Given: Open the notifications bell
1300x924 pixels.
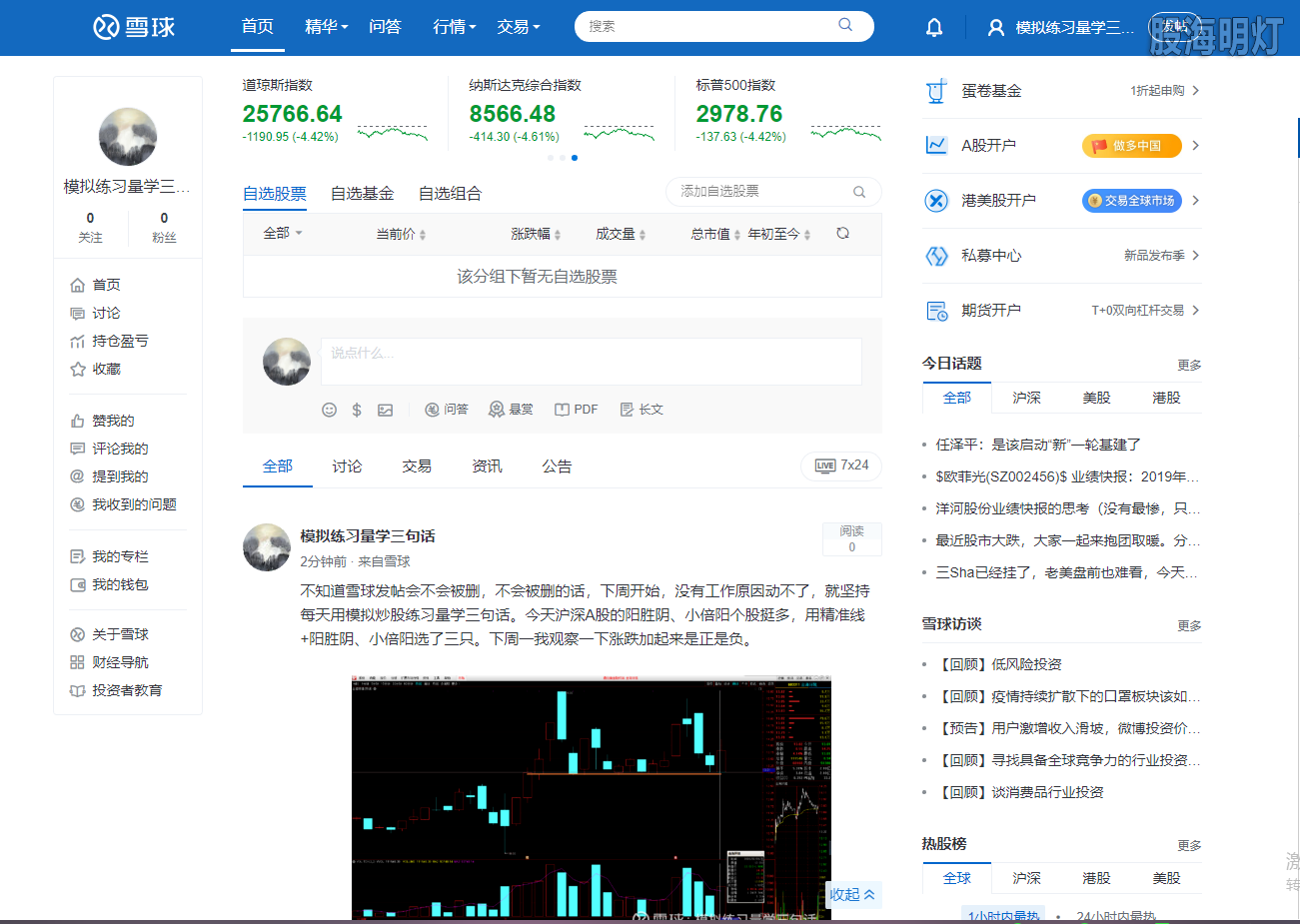Looking at the screenshot, I should [934, 27].
